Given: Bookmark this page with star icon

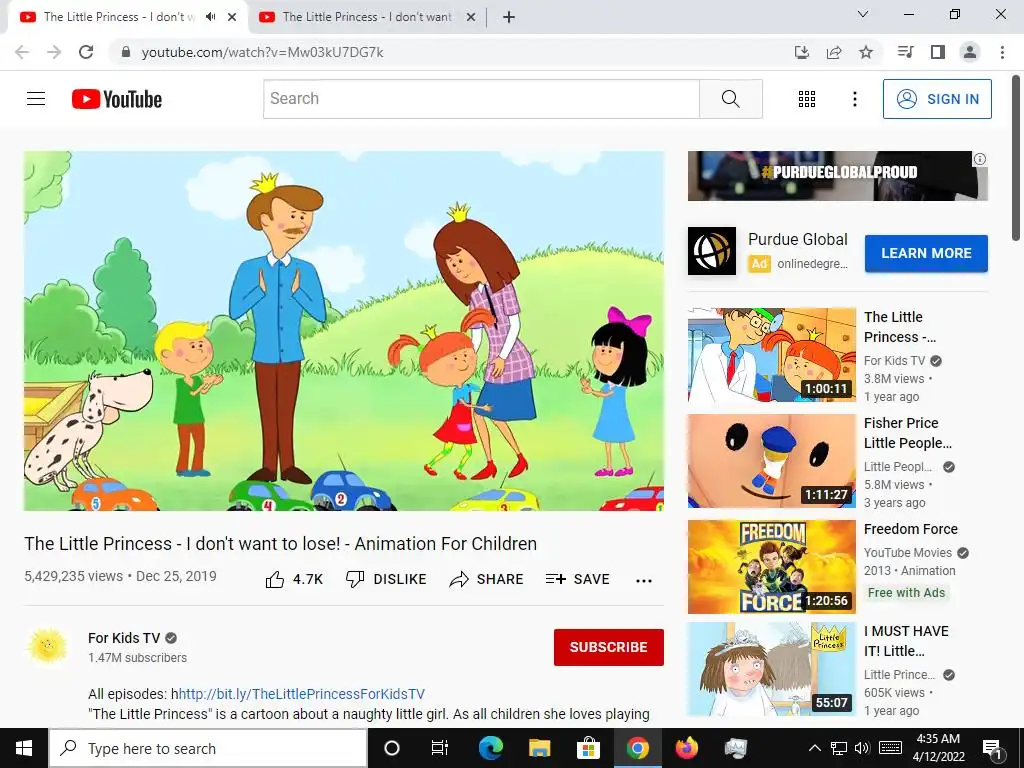Looking at the screenshot, I should click(866, 52).
